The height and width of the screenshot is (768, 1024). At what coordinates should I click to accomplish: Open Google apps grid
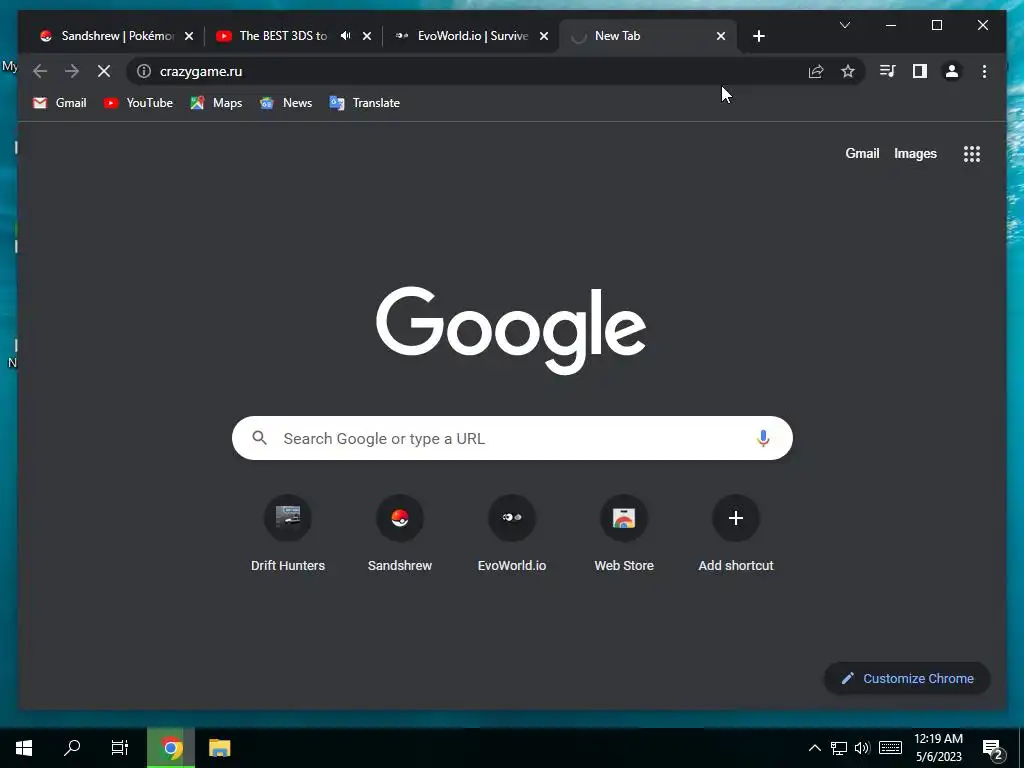point(972,153)
